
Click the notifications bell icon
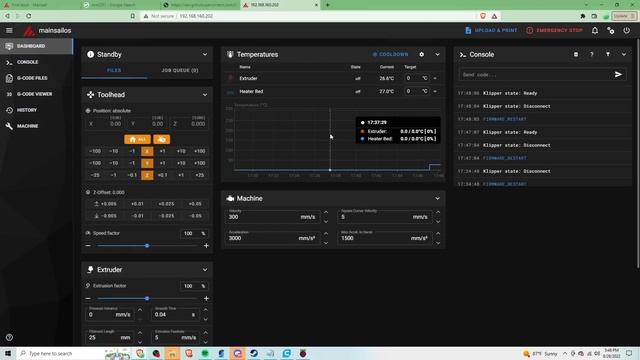point(595,31)
